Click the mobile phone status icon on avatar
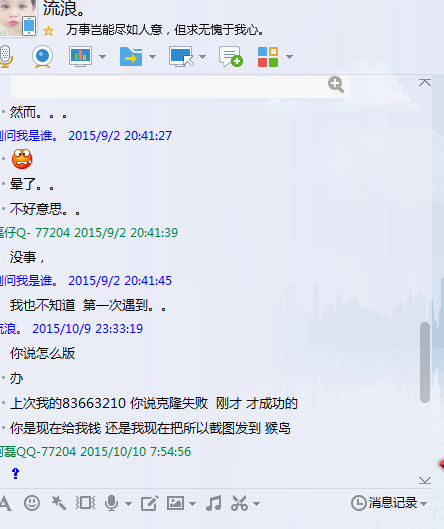The width and height of the screenshot is (444, 529). (x=29, y=26)
